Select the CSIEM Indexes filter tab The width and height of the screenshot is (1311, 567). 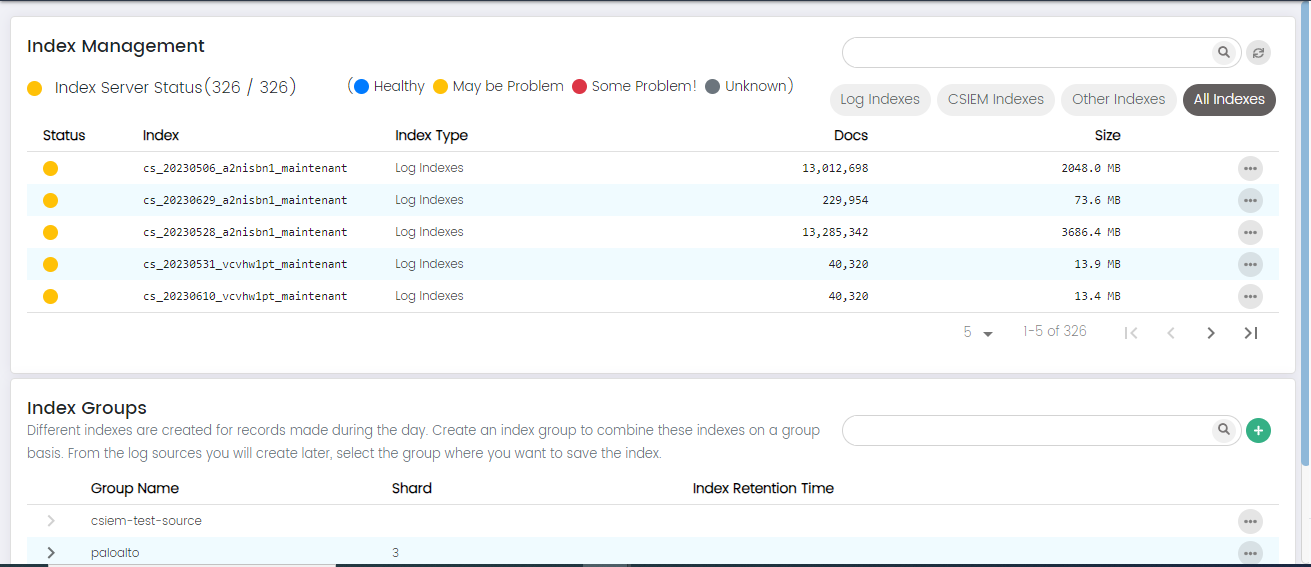995,100
